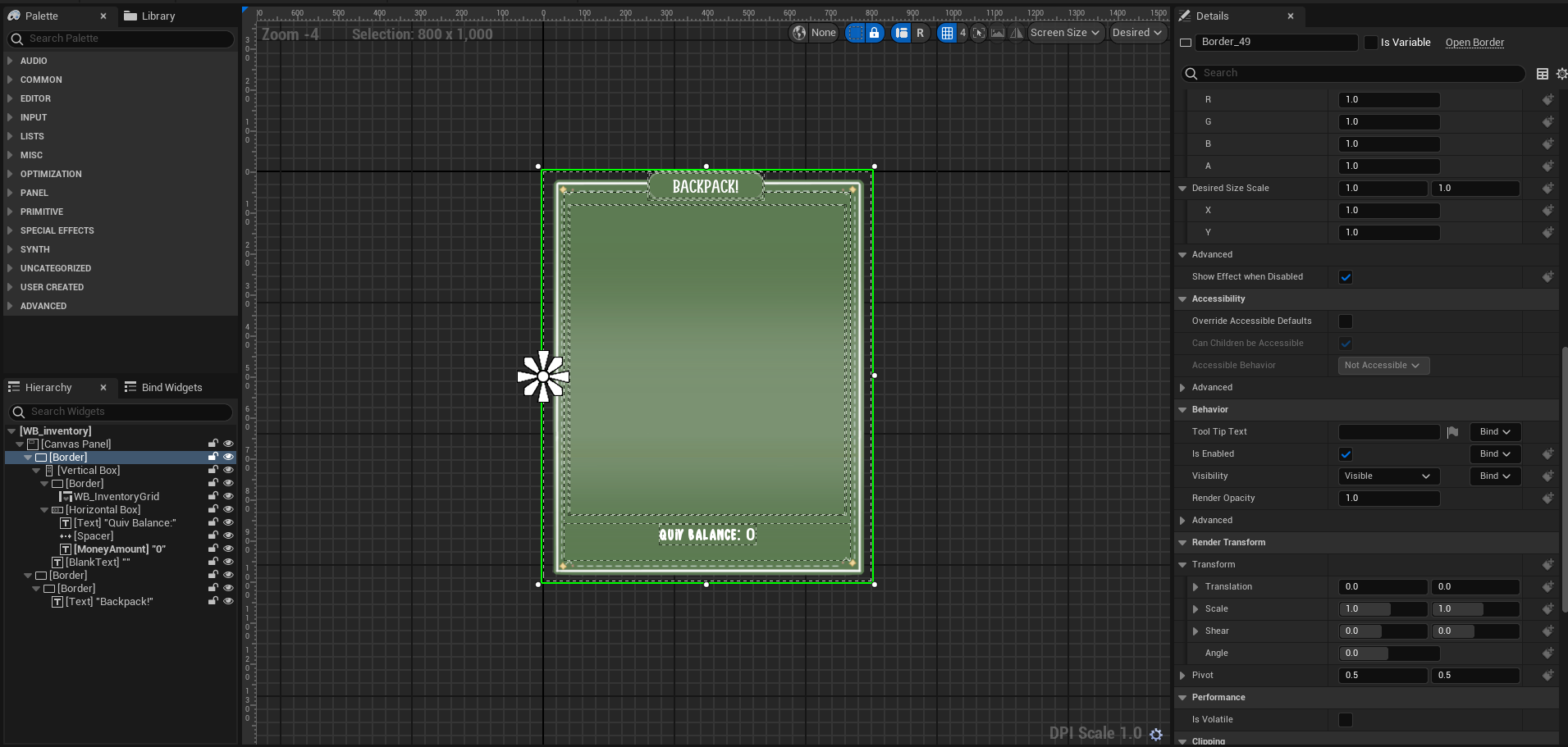Image resolution: width=1568 pixels, height=747 pixels.
Task: Click the DPI Scale settings gear
Action: click(x=1156, y=734)
